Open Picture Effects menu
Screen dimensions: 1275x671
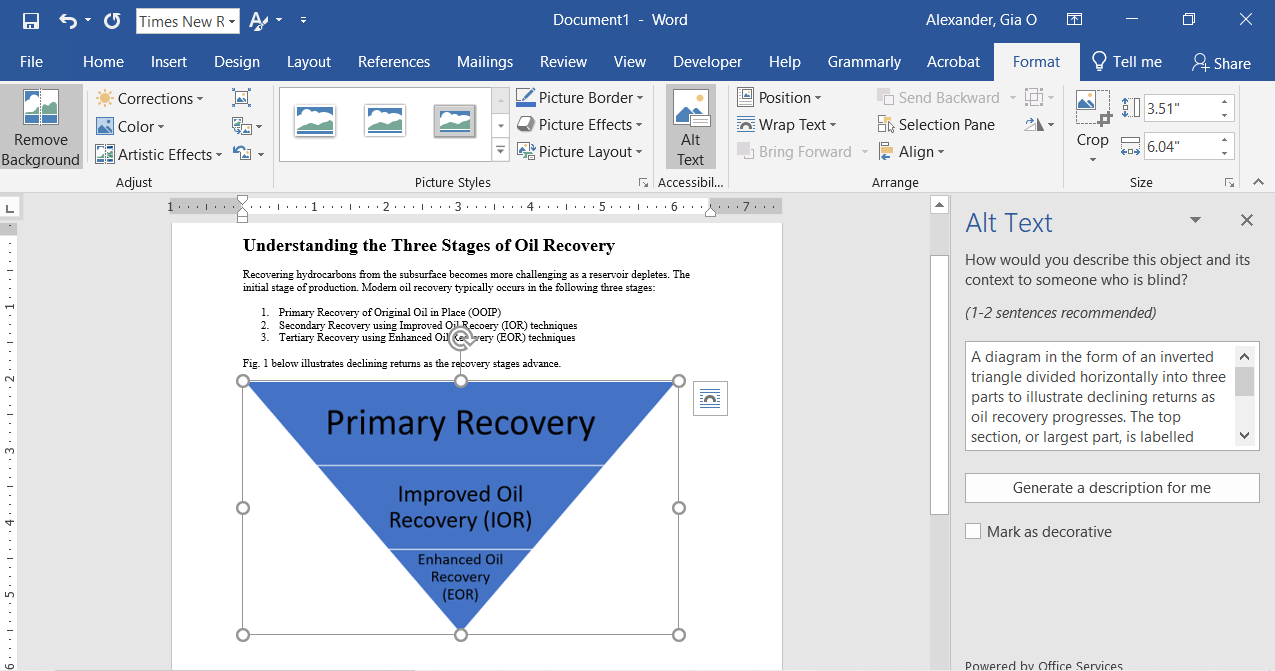click(580, 125)
